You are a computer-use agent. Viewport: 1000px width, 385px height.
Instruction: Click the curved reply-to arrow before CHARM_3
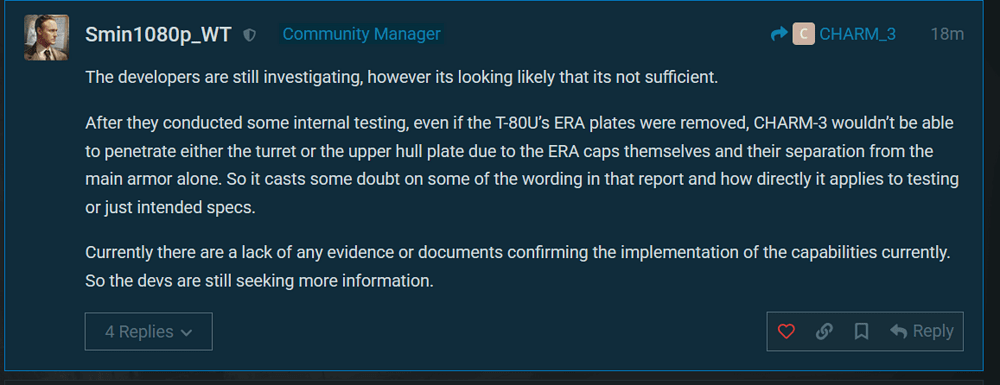point(779,34)
